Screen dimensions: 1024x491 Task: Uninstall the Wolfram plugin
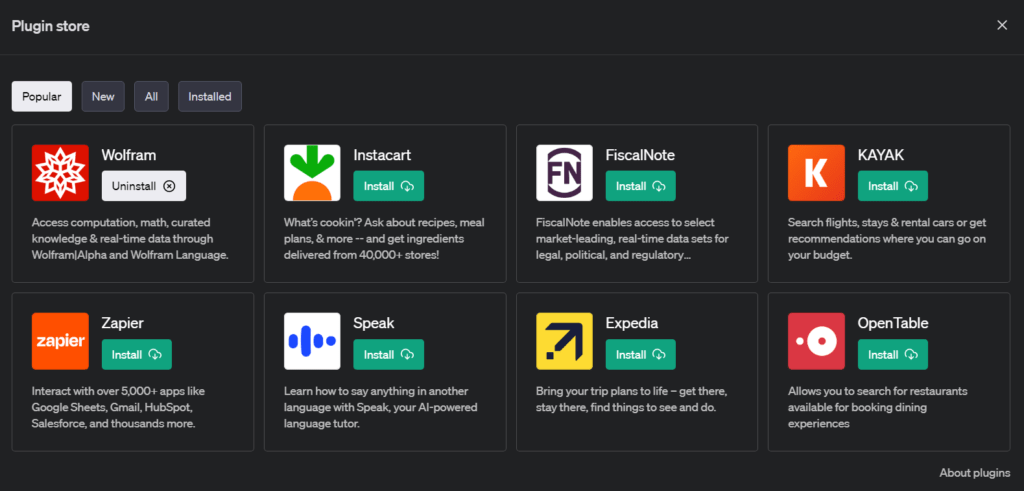click(144, 186)
